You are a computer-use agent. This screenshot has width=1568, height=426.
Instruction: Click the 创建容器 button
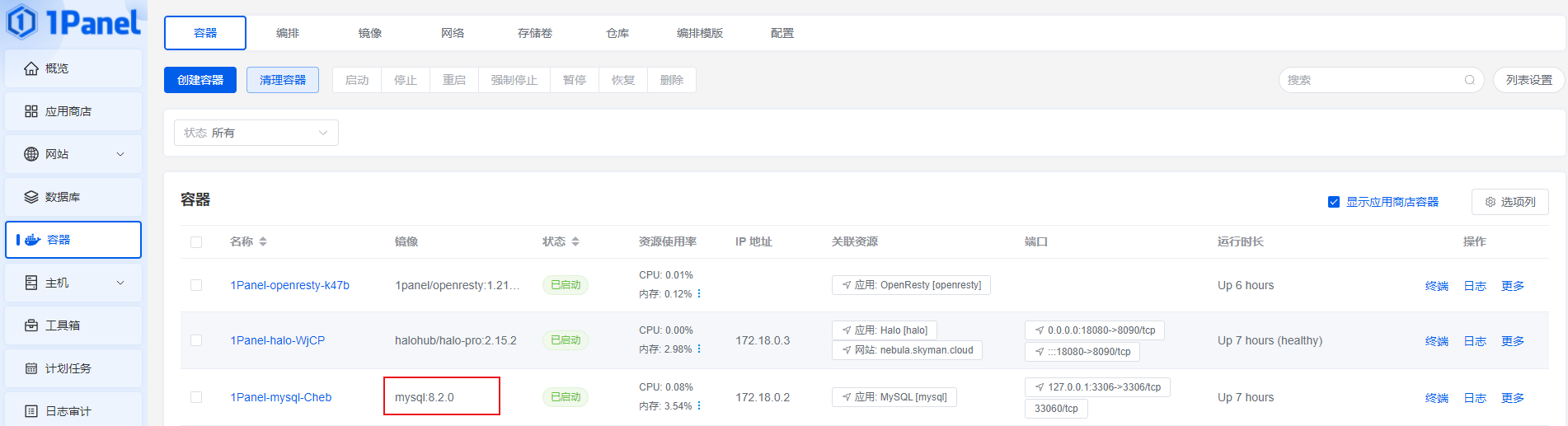click(200, 80)
